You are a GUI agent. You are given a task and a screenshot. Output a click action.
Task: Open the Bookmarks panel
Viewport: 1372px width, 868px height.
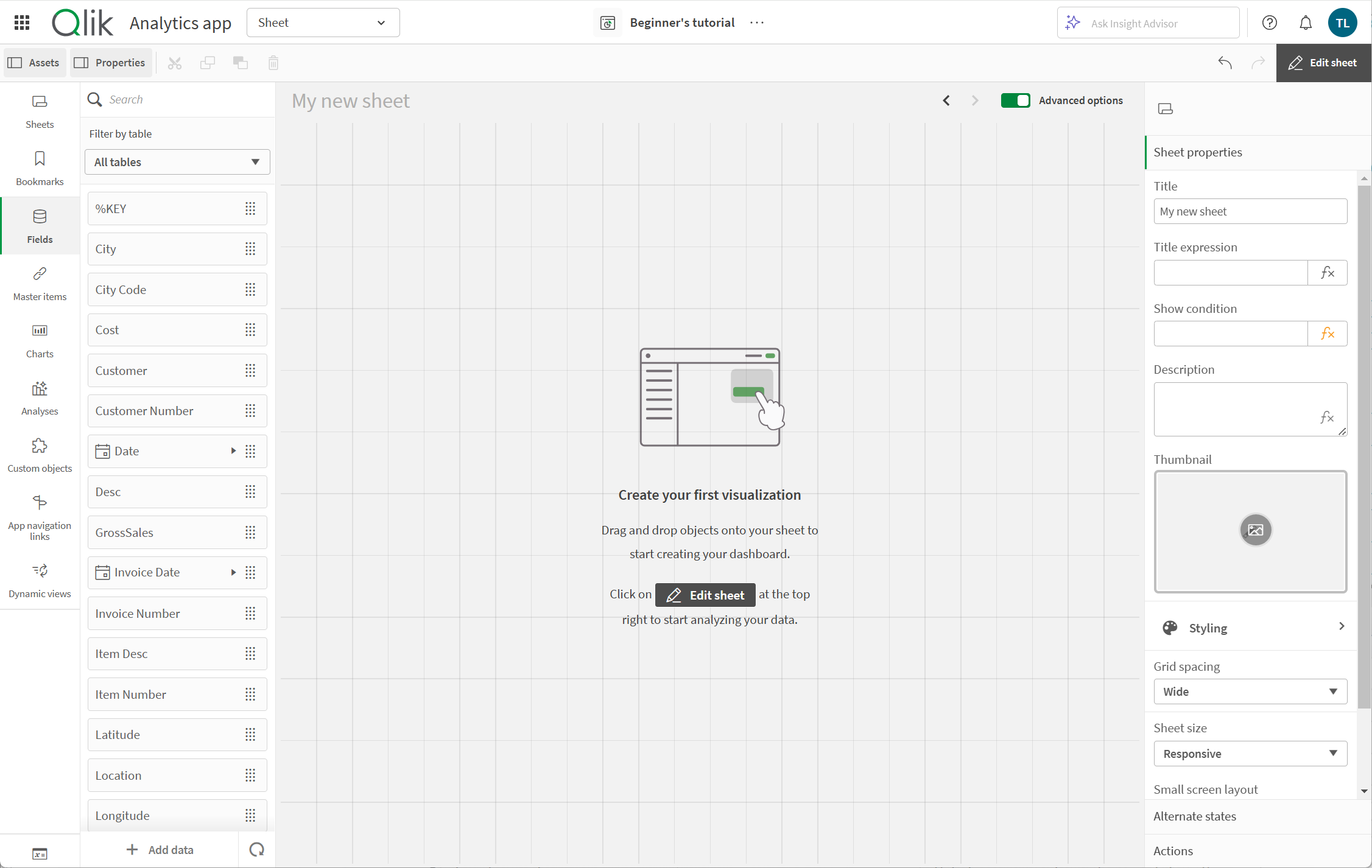point(40,167)
